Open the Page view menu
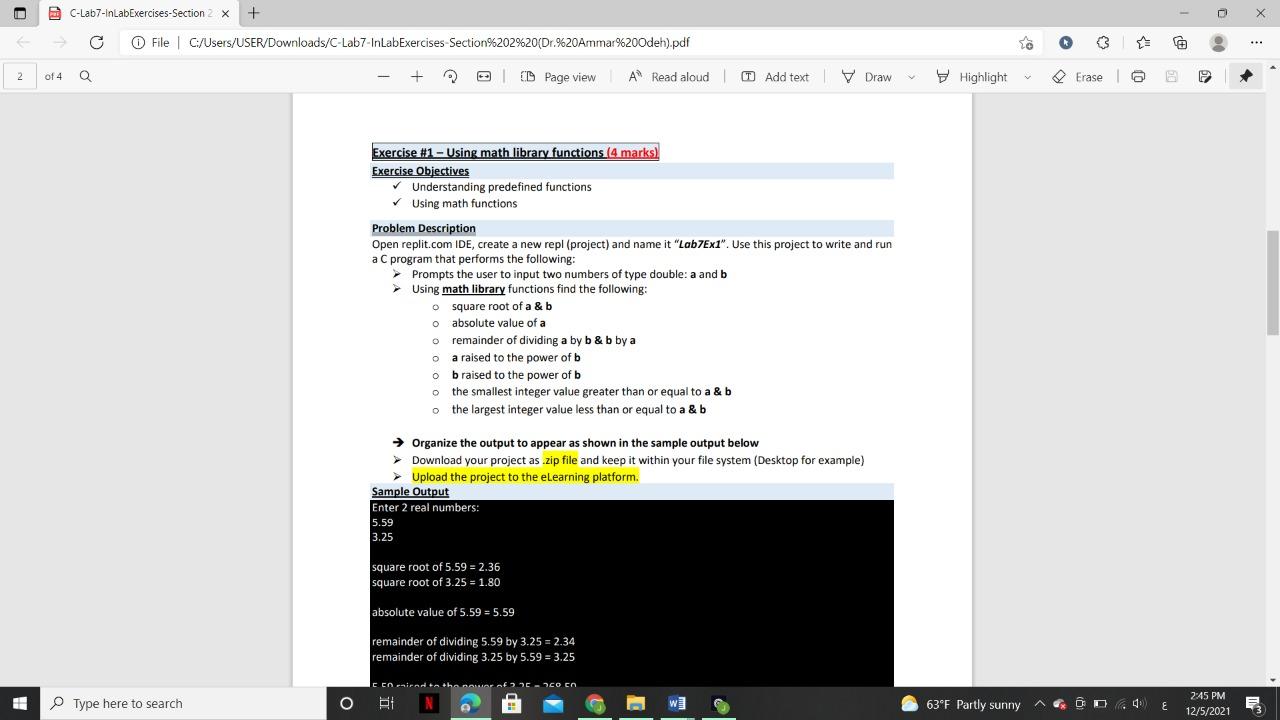 coord(557,76)
